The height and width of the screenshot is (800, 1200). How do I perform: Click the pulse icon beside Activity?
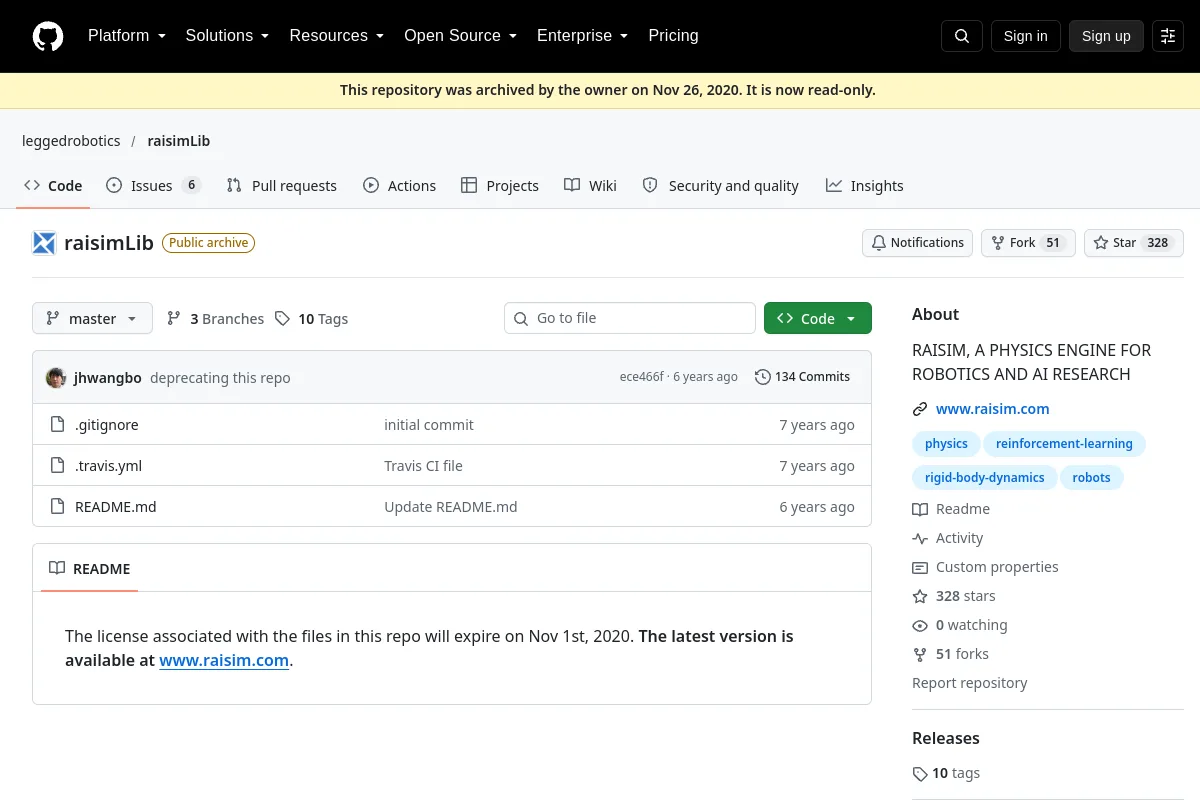pyautogui.click(x=920, y=538)
